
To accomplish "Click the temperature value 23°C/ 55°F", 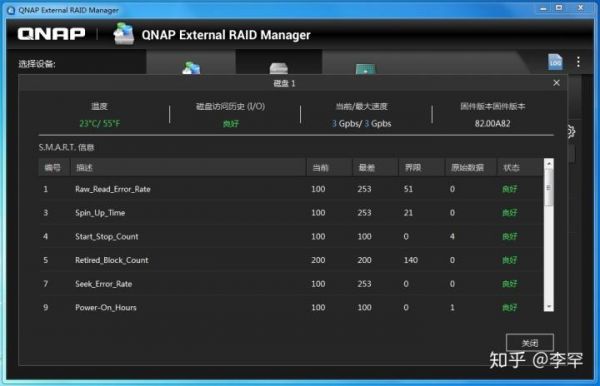I will pos(99,124).
